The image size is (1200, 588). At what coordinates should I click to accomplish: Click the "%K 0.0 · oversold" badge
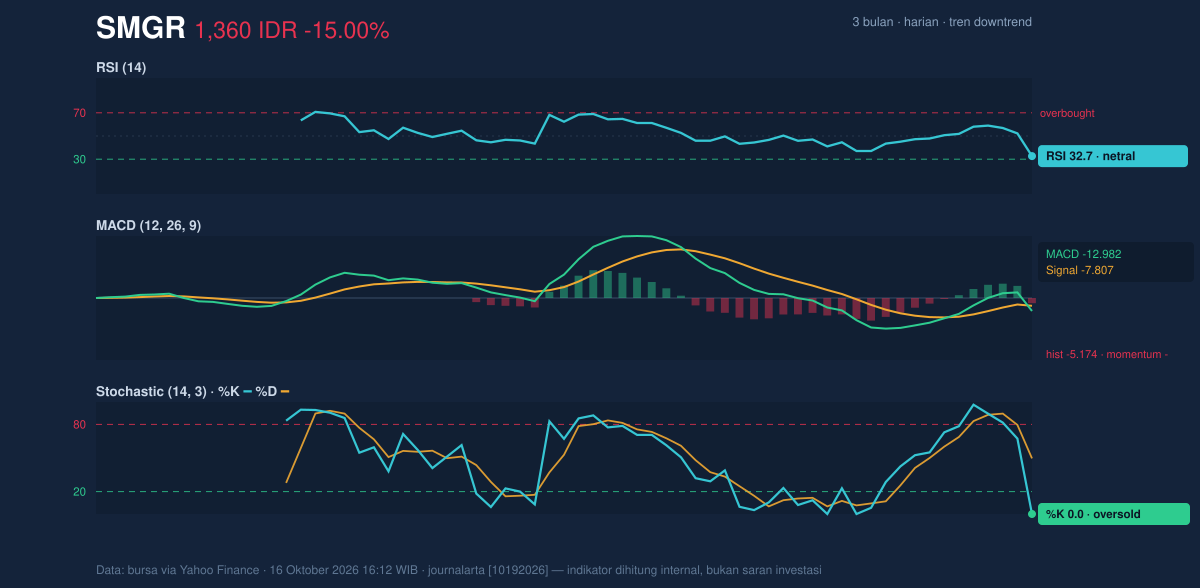coord(1114,514)
